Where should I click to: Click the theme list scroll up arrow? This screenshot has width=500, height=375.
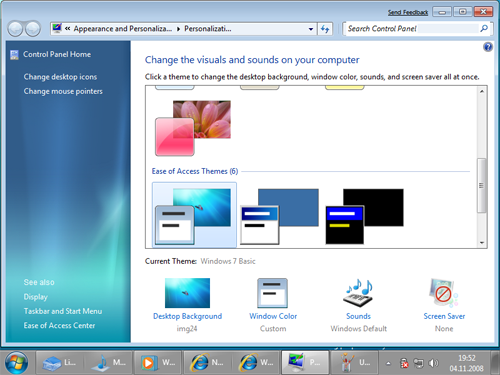482,91
